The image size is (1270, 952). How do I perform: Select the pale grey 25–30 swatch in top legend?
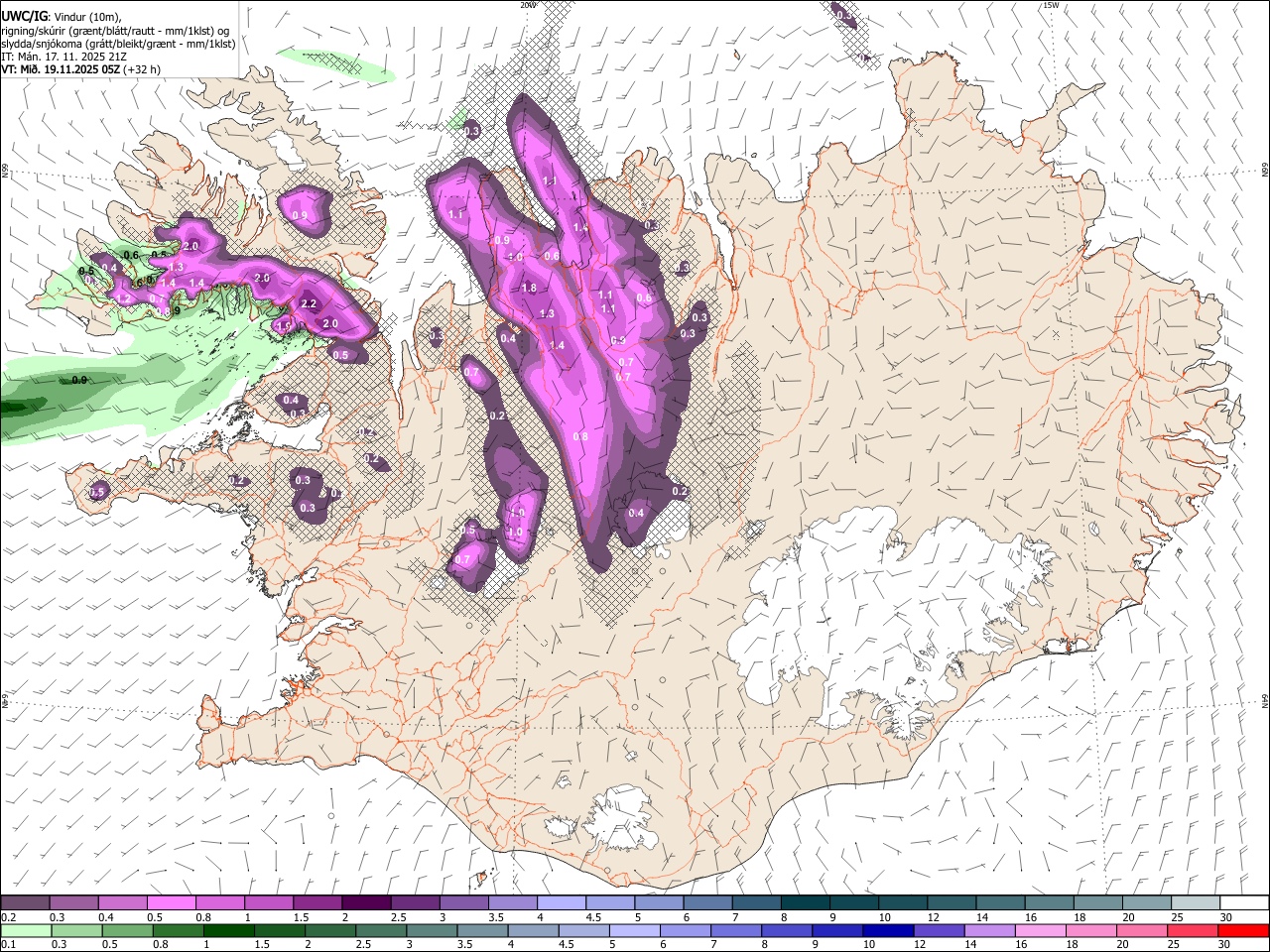[1196, 903]
